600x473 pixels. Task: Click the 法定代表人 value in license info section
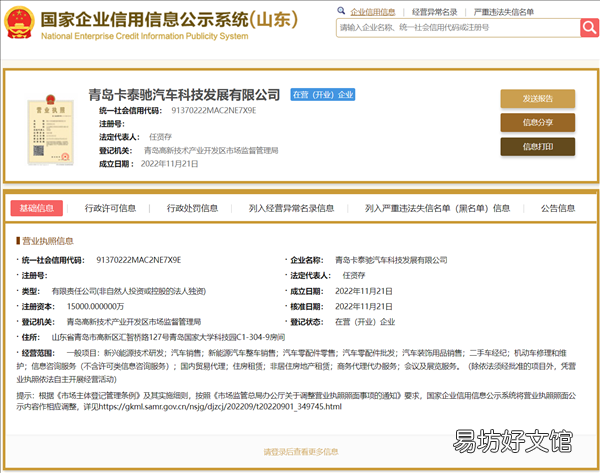[x=354, y=276]
